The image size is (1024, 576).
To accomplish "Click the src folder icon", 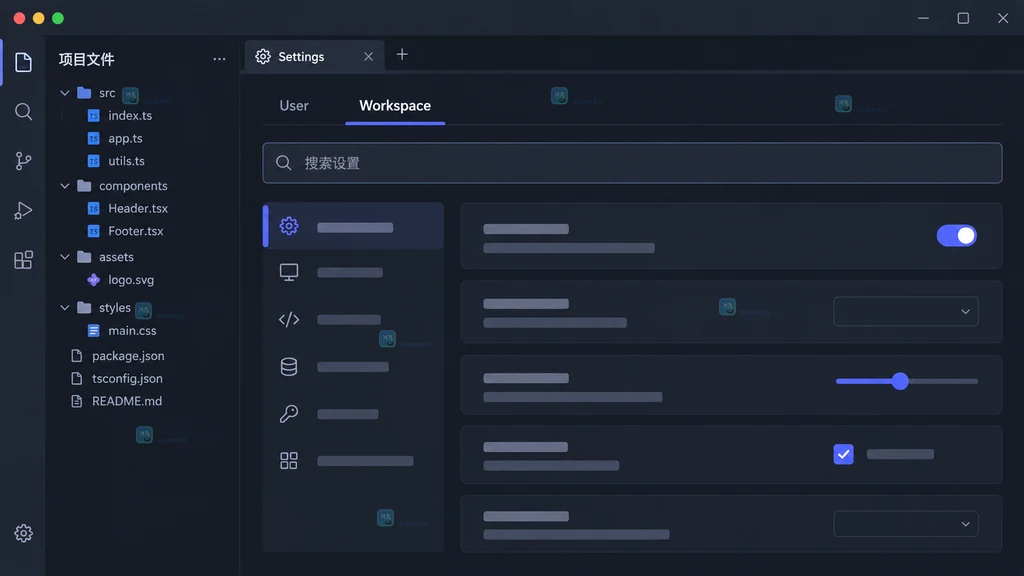I will point(84,93).
